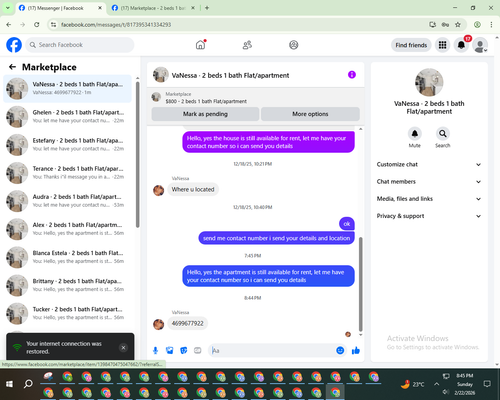The width and height of the screenshot is (500, 400).
Task: Open Windows taskbar search
Action: tap(28, 384)
